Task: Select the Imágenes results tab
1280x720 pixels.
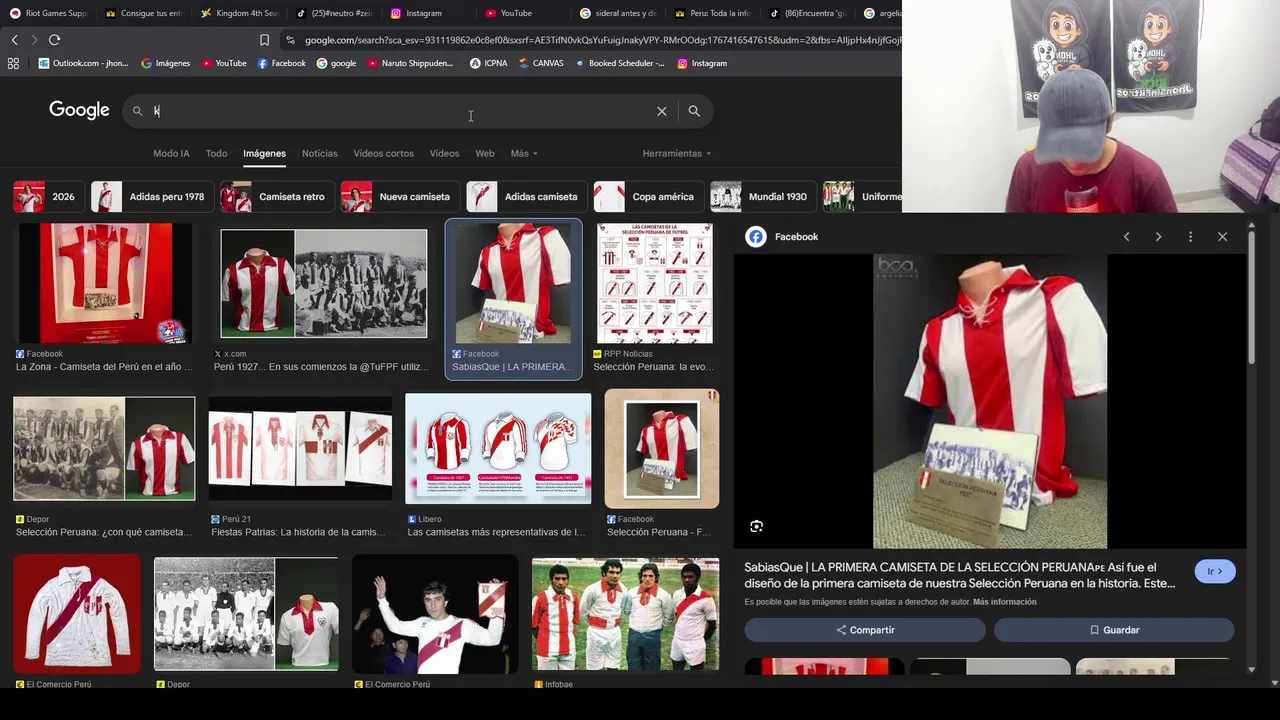Action: (x=264, y=153)
